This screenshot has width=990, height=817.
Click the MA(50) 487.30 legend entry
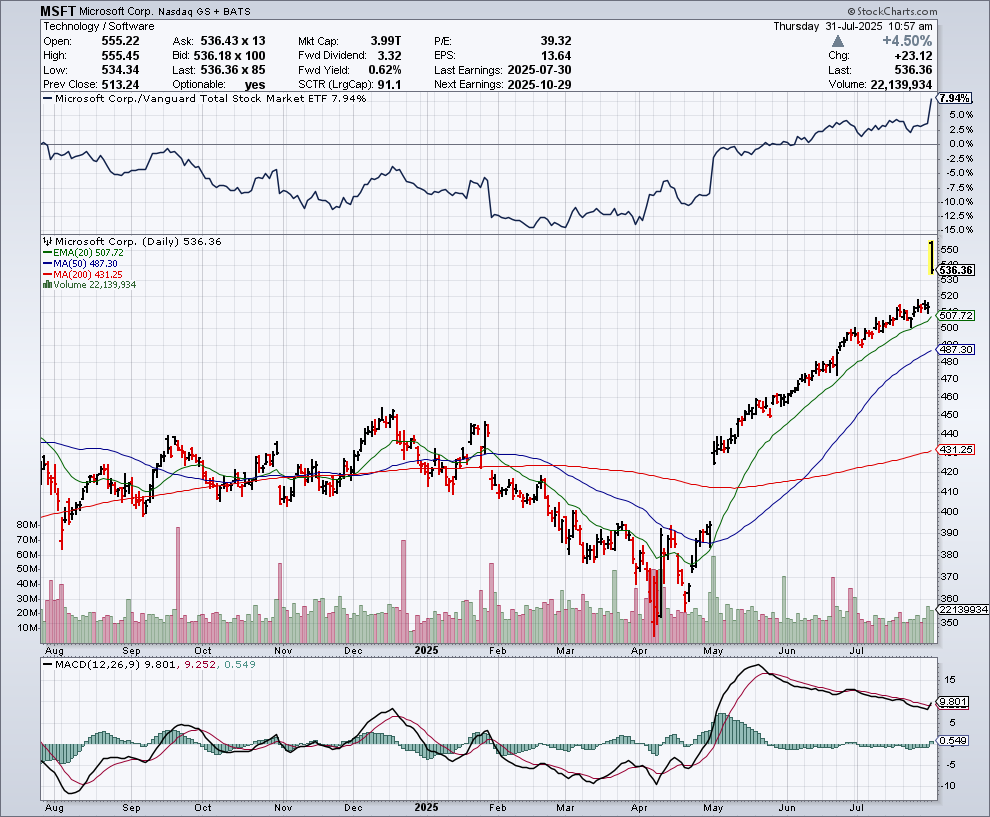(x=81, y=263)
